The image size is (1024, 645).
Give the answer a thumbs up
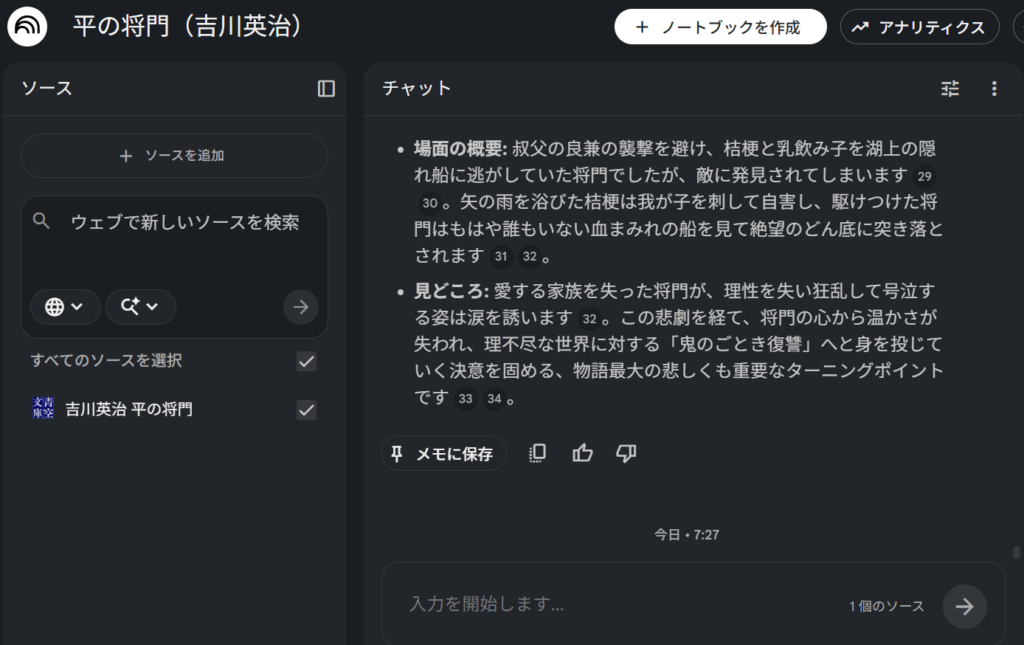pos(583,453)
